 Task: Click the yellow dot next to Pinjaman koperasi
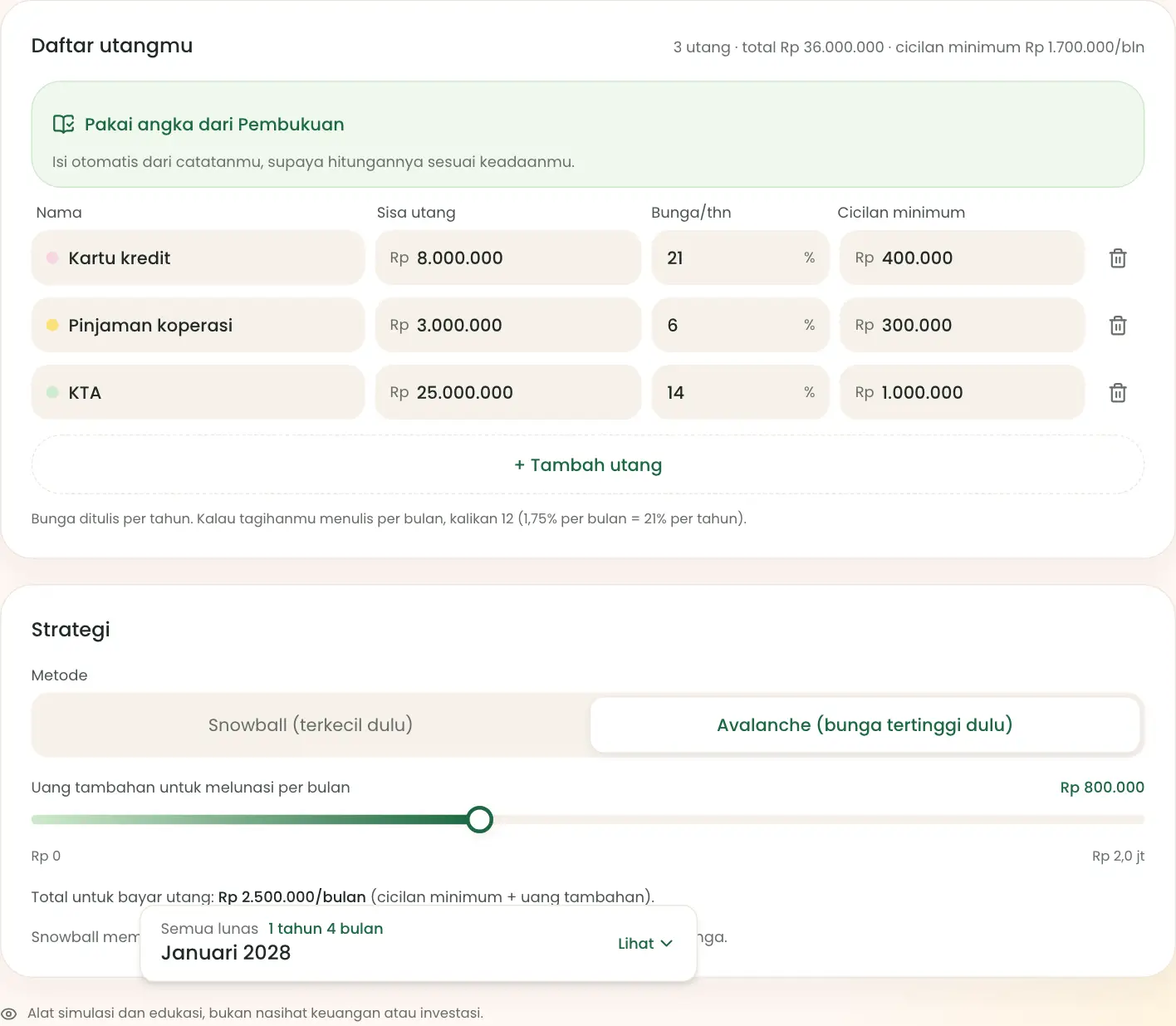pos(52,326)
